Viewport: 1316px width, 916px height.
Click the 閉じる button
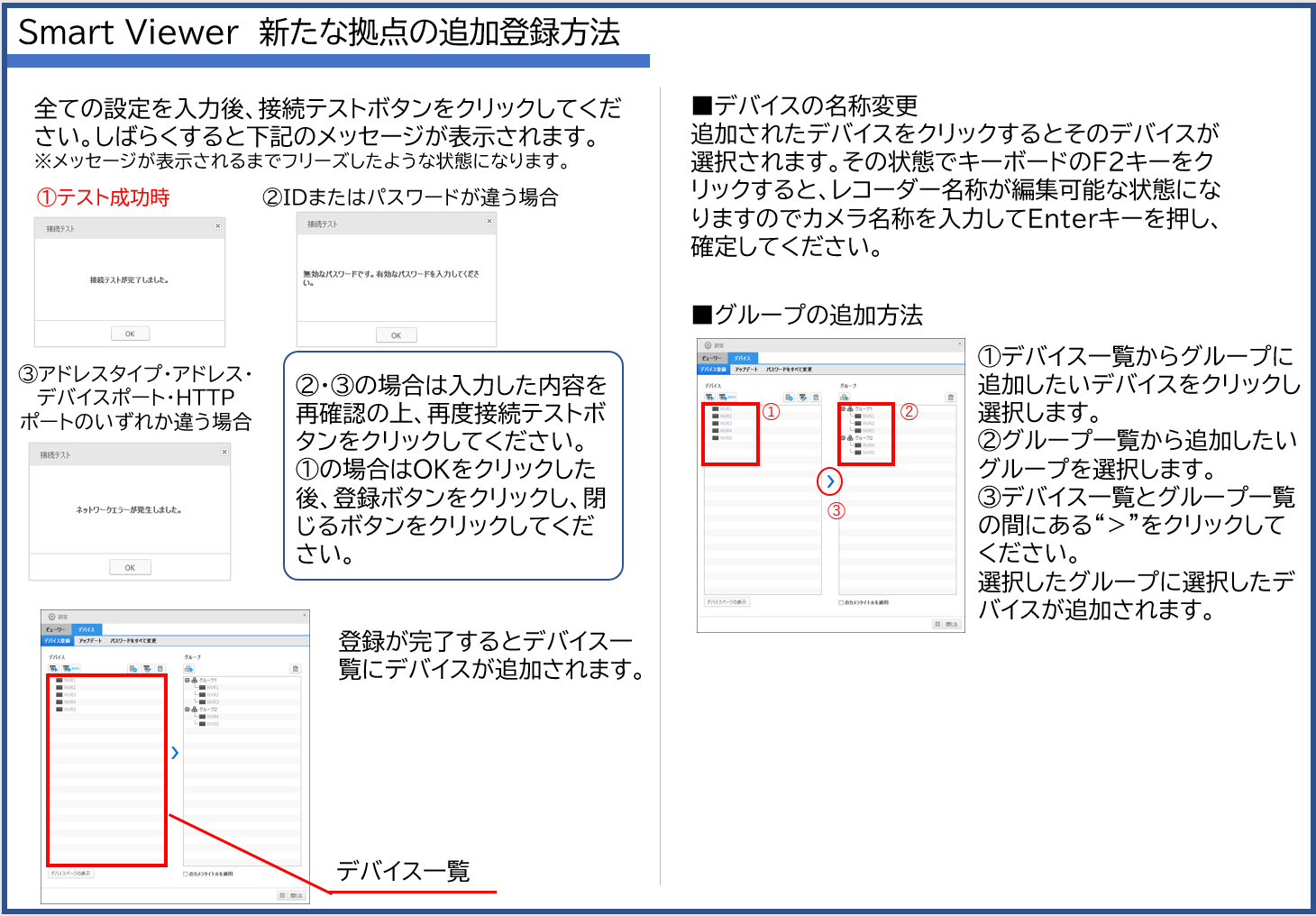coord(297,895)
